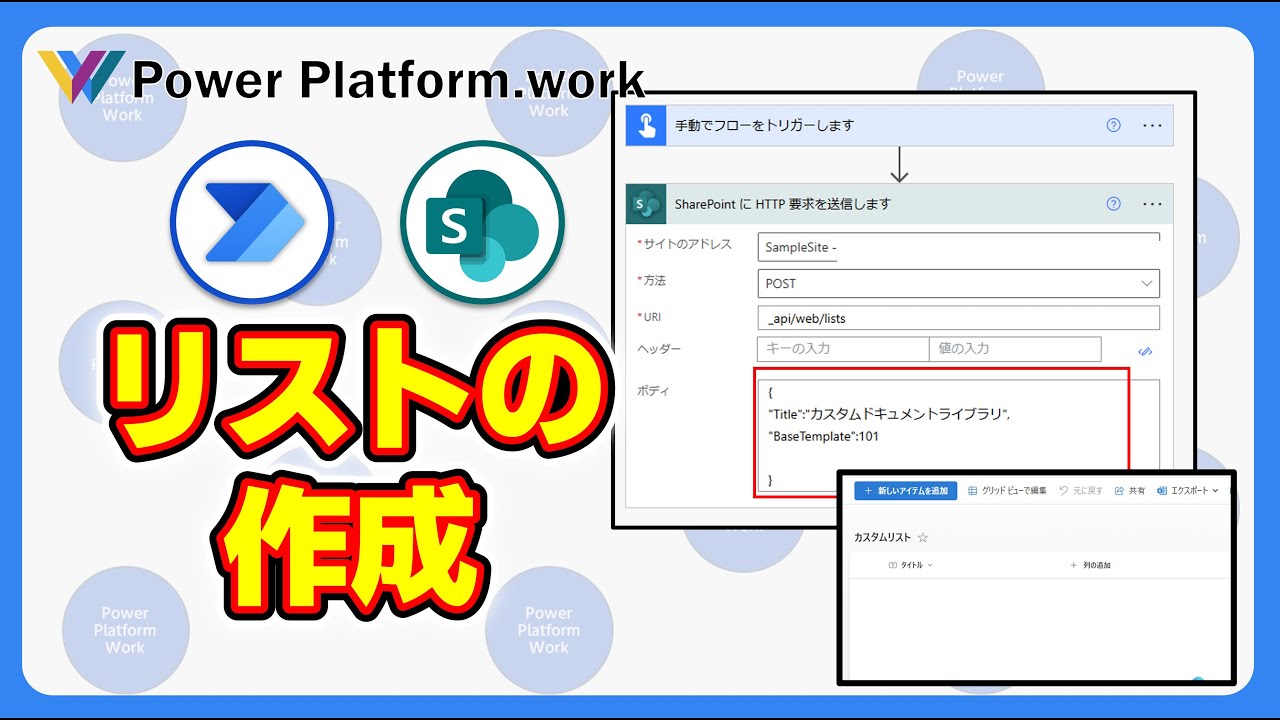1280x720 pixels.
Task: Click 元に戻す in the list toolbar
Action: pyautogui.click(x=1080, y=491)
